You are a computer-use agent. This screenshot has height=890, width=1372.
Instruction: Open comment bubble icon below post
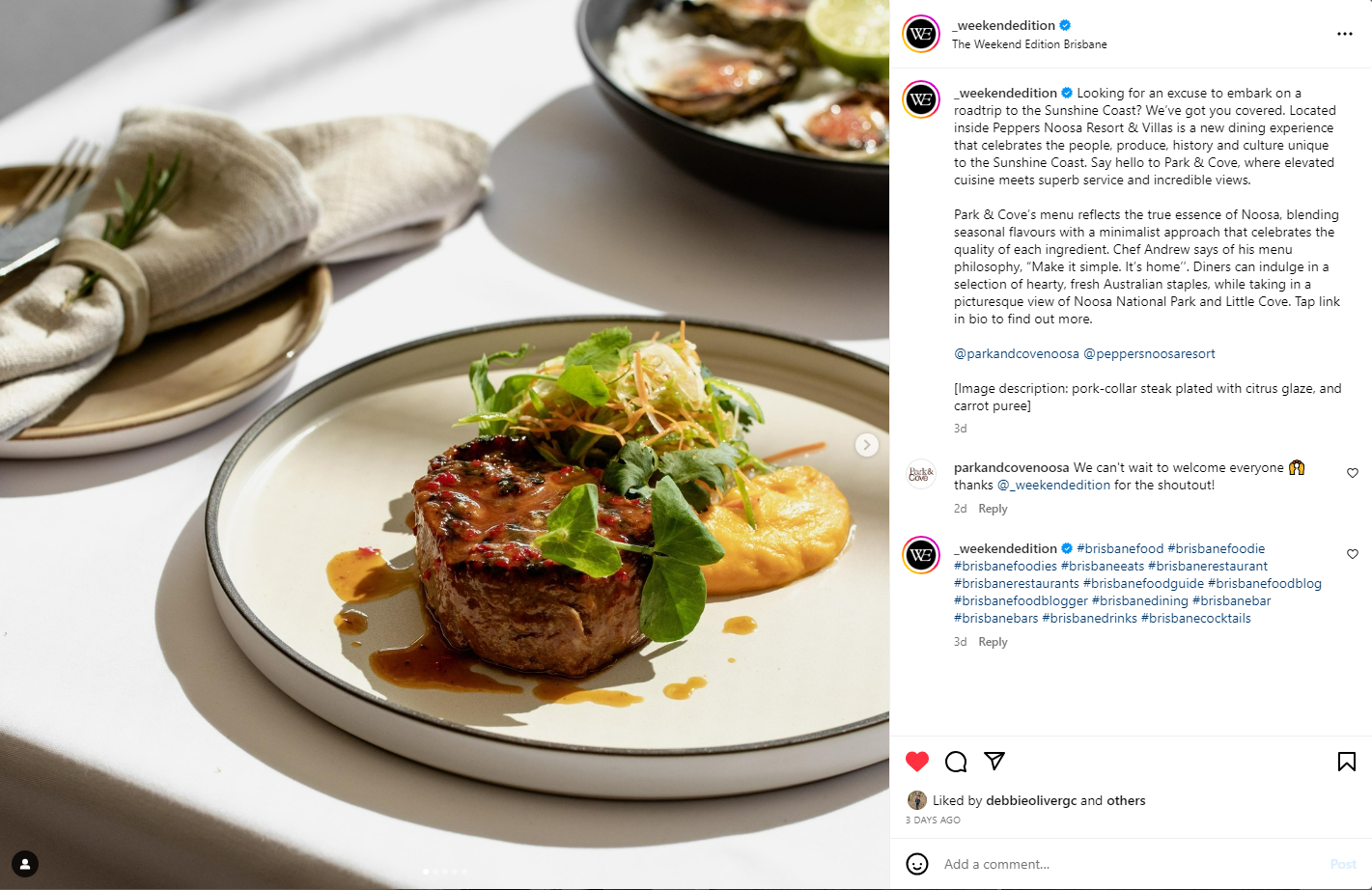956,762
